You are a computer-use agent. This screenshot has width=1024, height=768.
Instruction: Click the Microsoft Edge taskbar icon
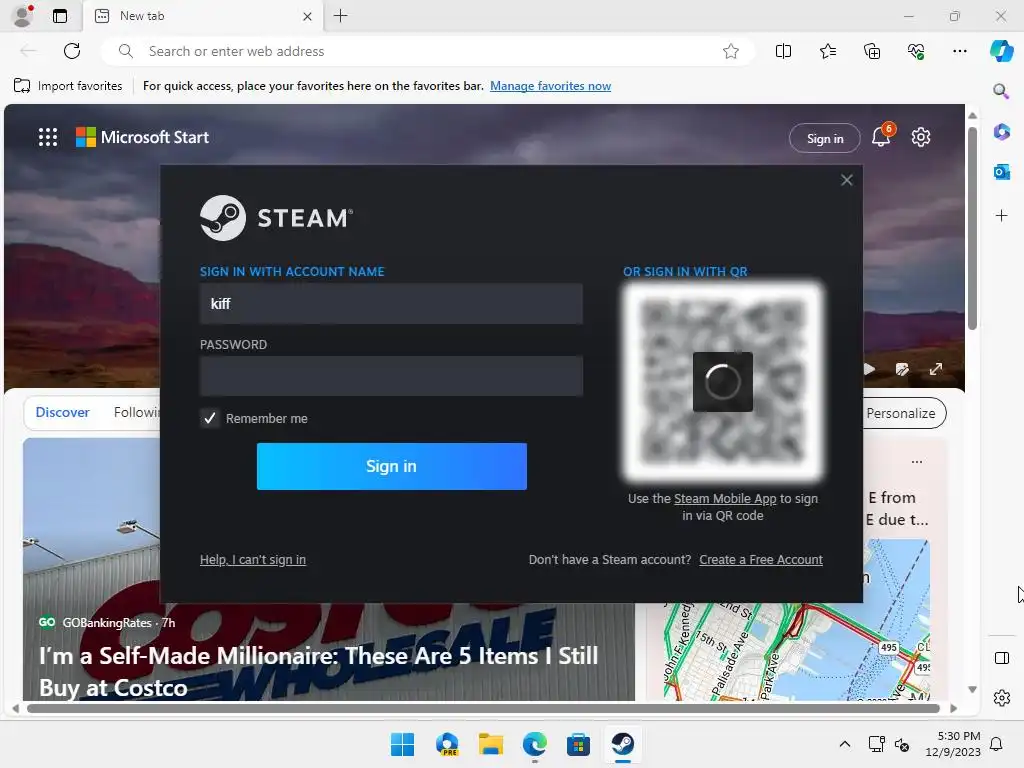[x=535, y=744]
